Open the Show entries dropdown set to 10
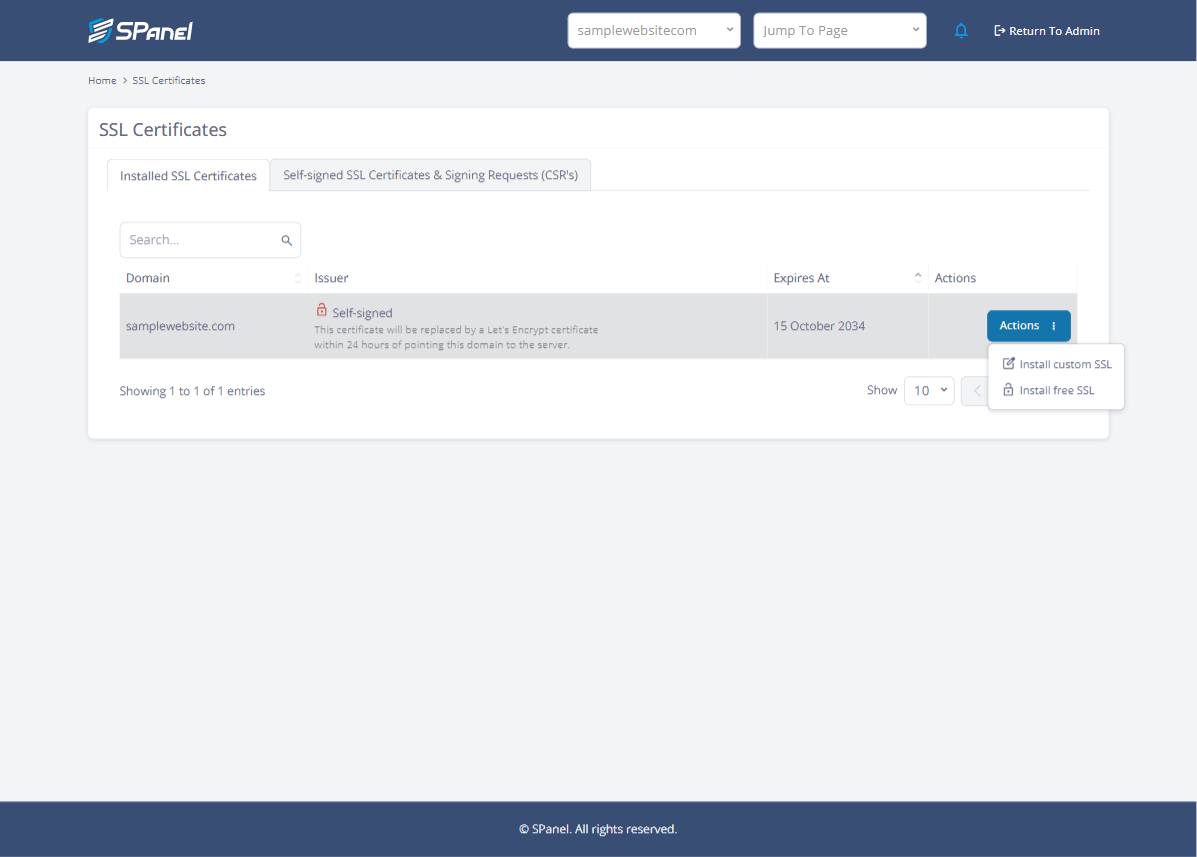This screenshot has width=1197, height=857. coord(928,390)
